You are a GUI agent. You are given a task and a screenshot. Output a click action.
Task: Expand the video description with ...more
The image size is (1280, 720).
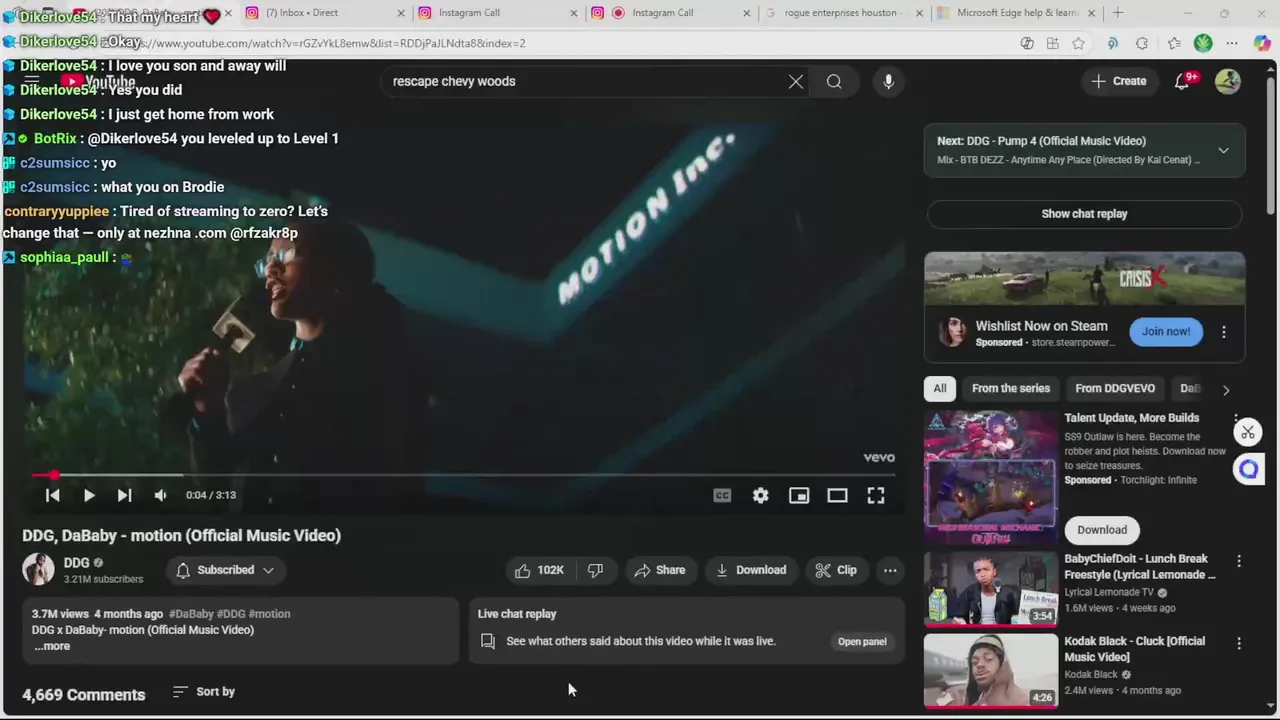[52, 646]
